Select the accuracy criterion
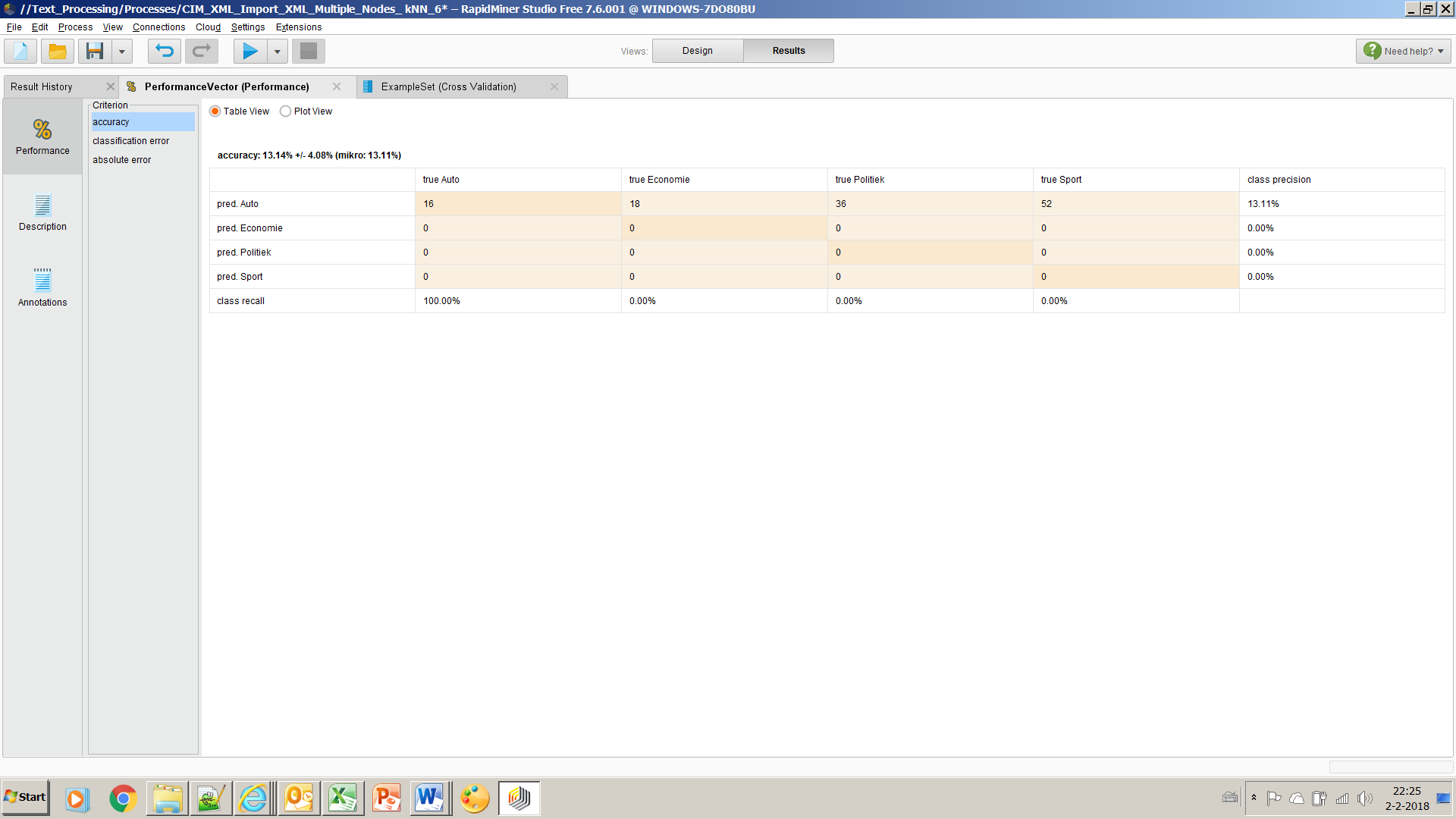 point(143,122)
